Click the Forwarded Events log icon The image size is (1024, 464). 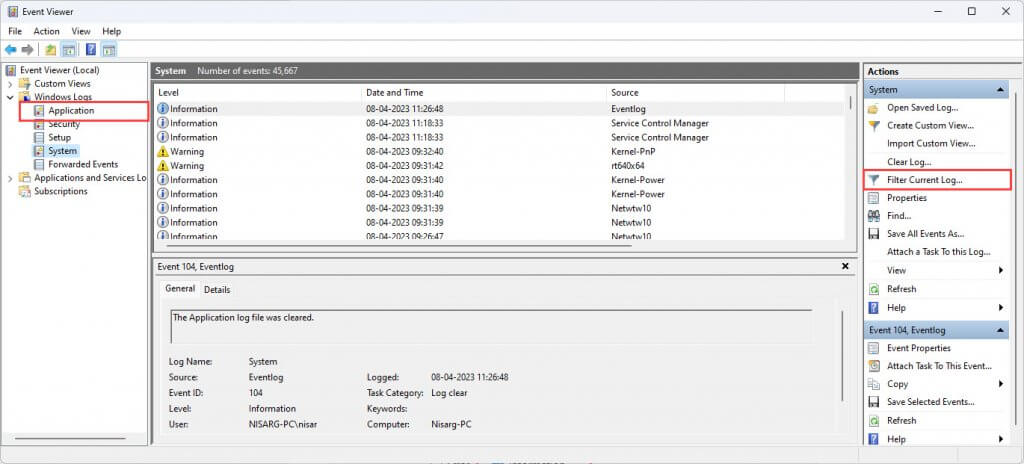pyautogui.click(x=39, y=165)
